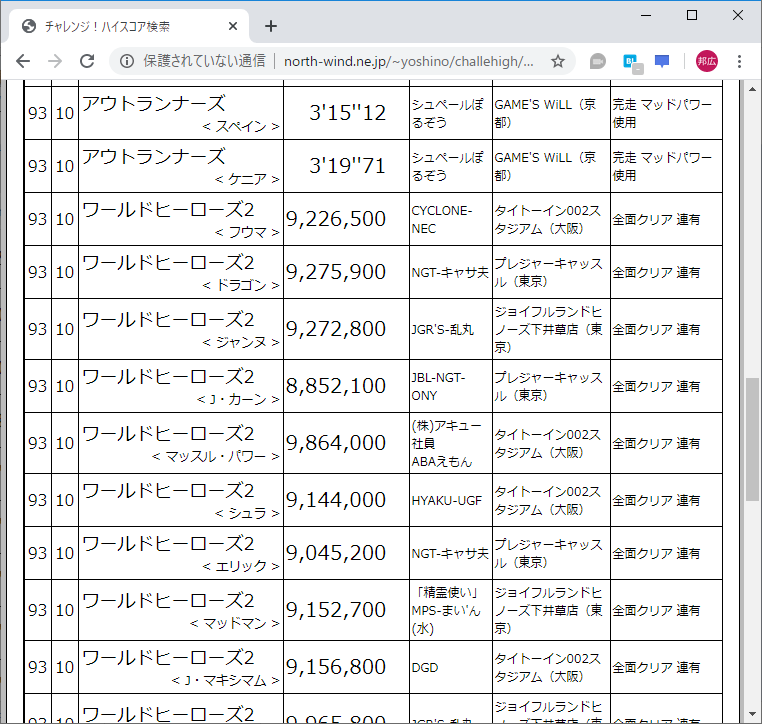Go forward to the next page
The width and height of the screenshot is (762, 724).
pos(55,61)
